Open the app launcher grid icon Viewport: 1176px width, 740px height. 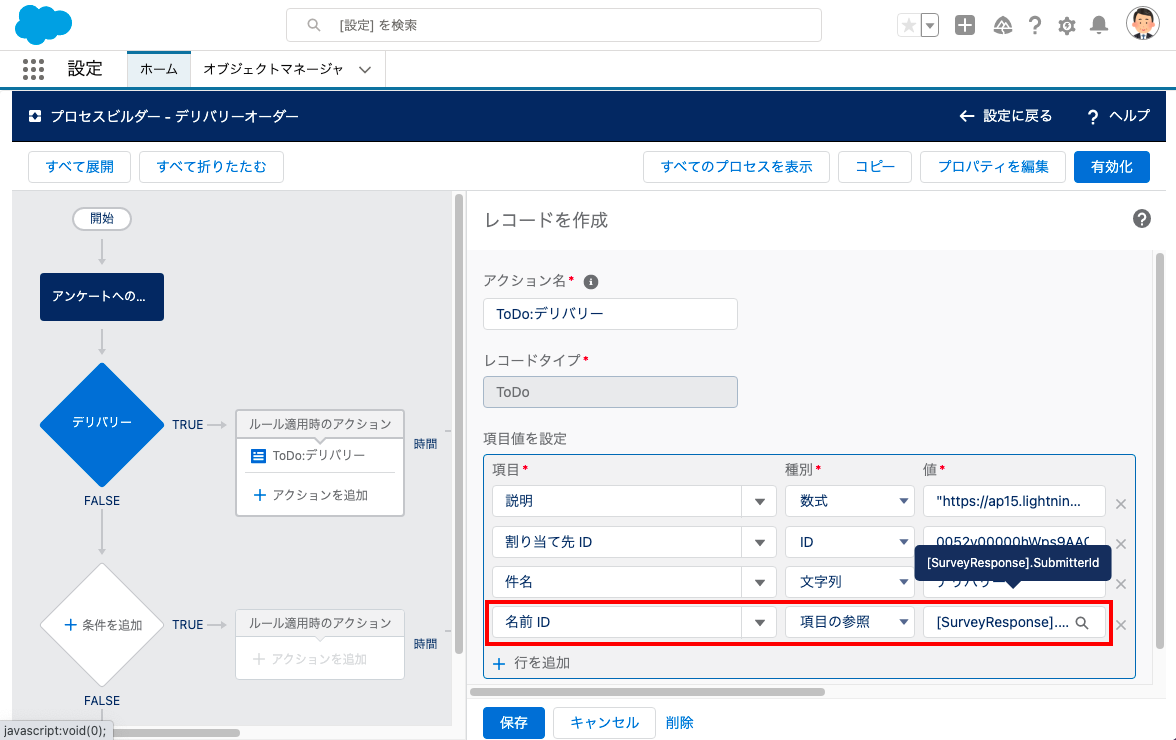[33, 69]
